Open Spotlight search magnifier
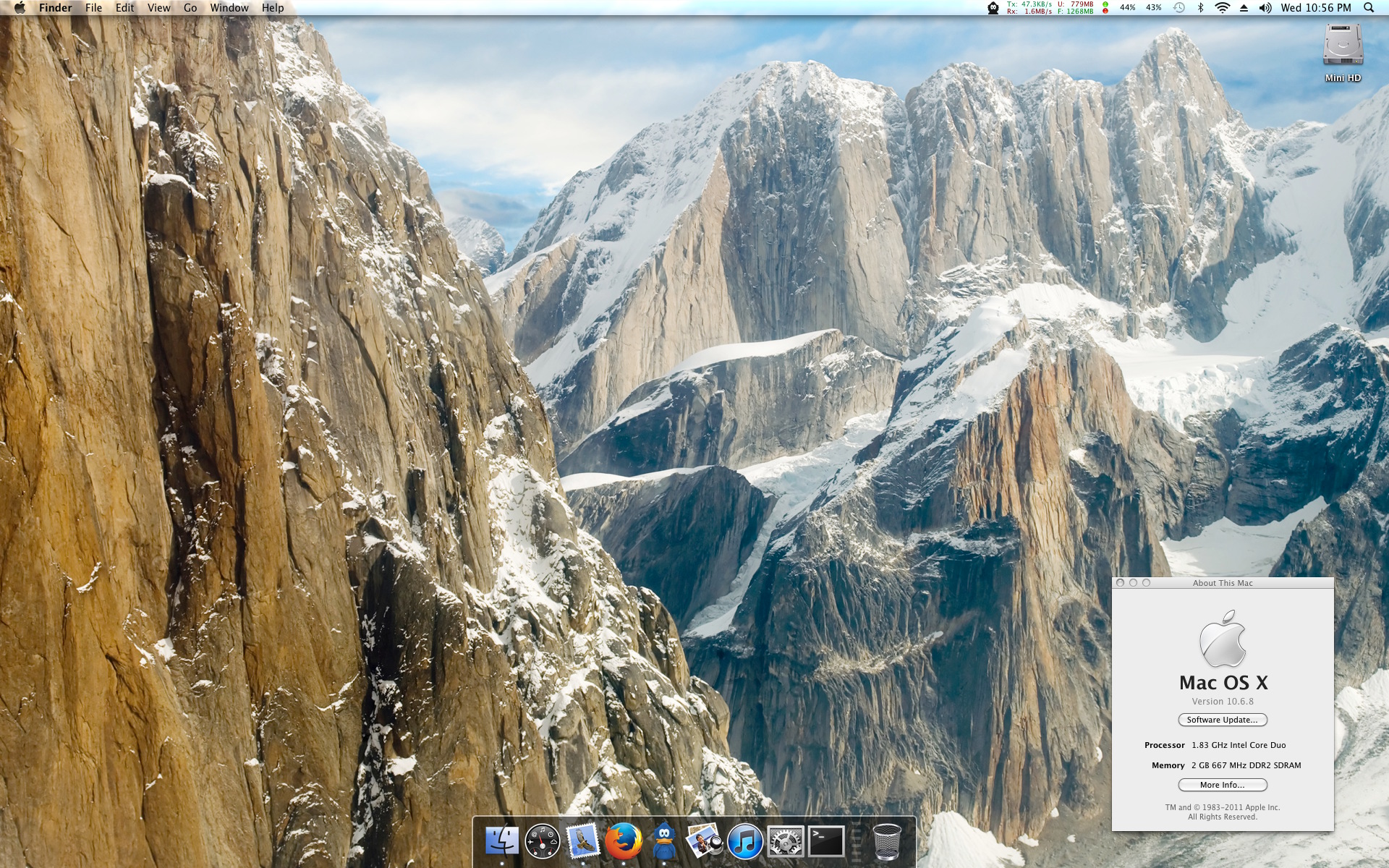Image resolution: width=1389 pixels, height=868 pixels. coord(1369,8)
